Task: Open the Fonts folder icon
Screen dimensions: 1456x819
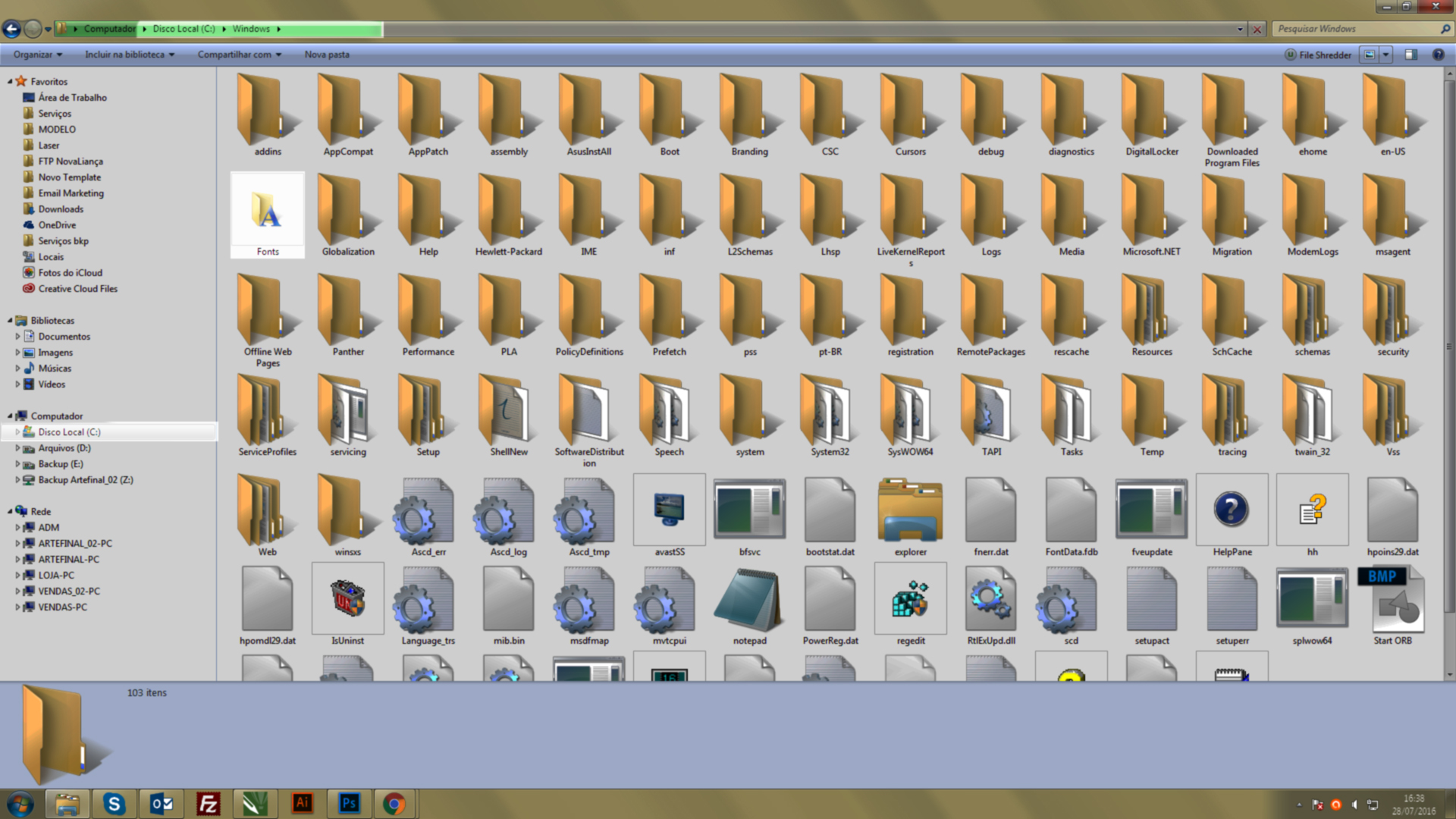Action: tap(267, 210)
